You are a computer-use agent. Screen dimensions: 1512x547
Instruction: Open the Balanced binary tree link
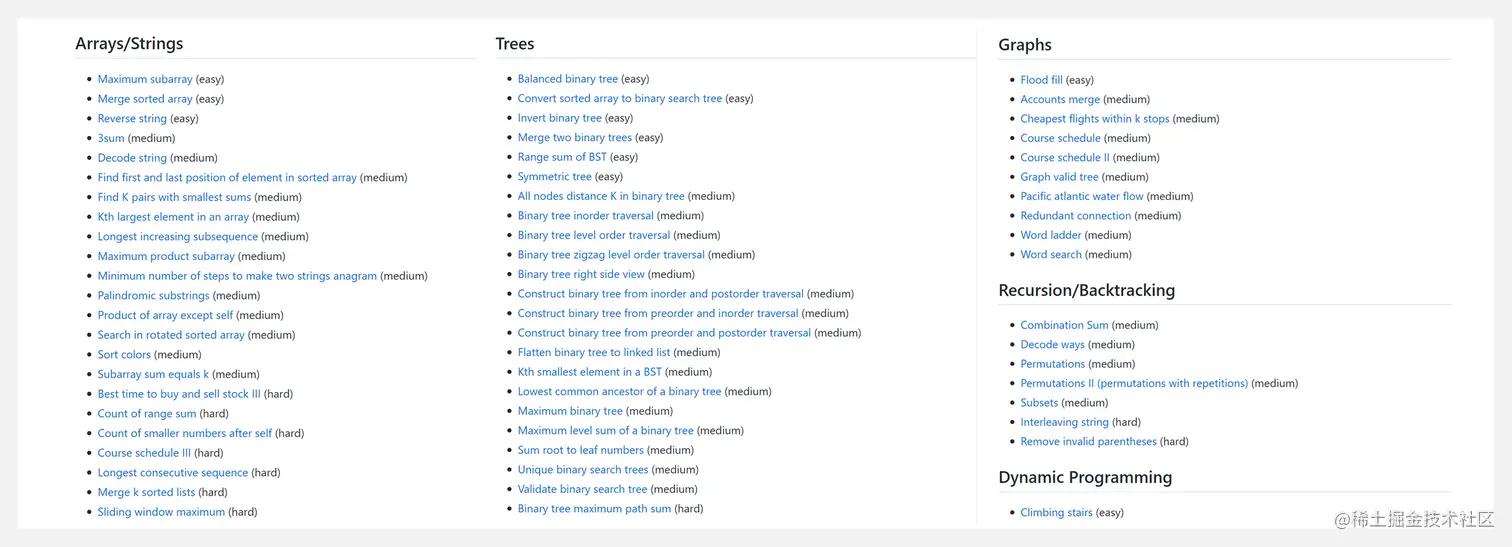pos(568,79)
